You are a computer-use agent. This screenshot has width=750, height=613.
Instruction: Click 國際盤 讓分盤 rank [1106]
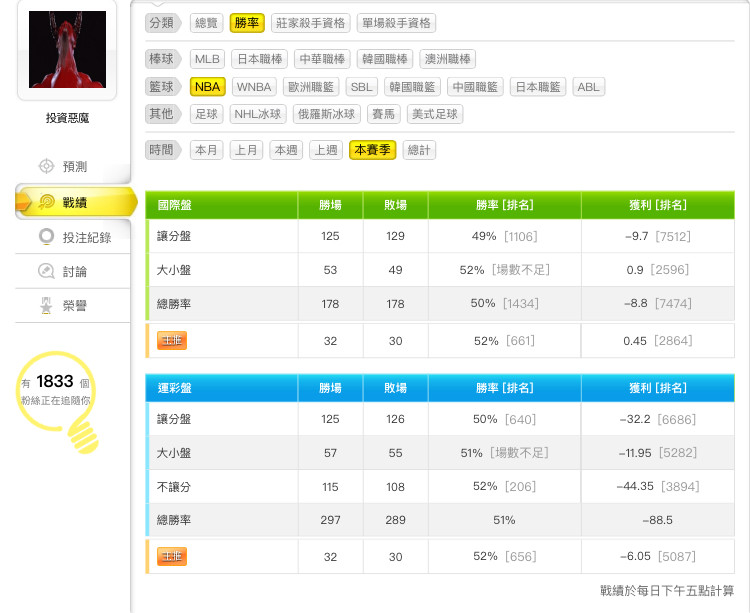[521, 236]
